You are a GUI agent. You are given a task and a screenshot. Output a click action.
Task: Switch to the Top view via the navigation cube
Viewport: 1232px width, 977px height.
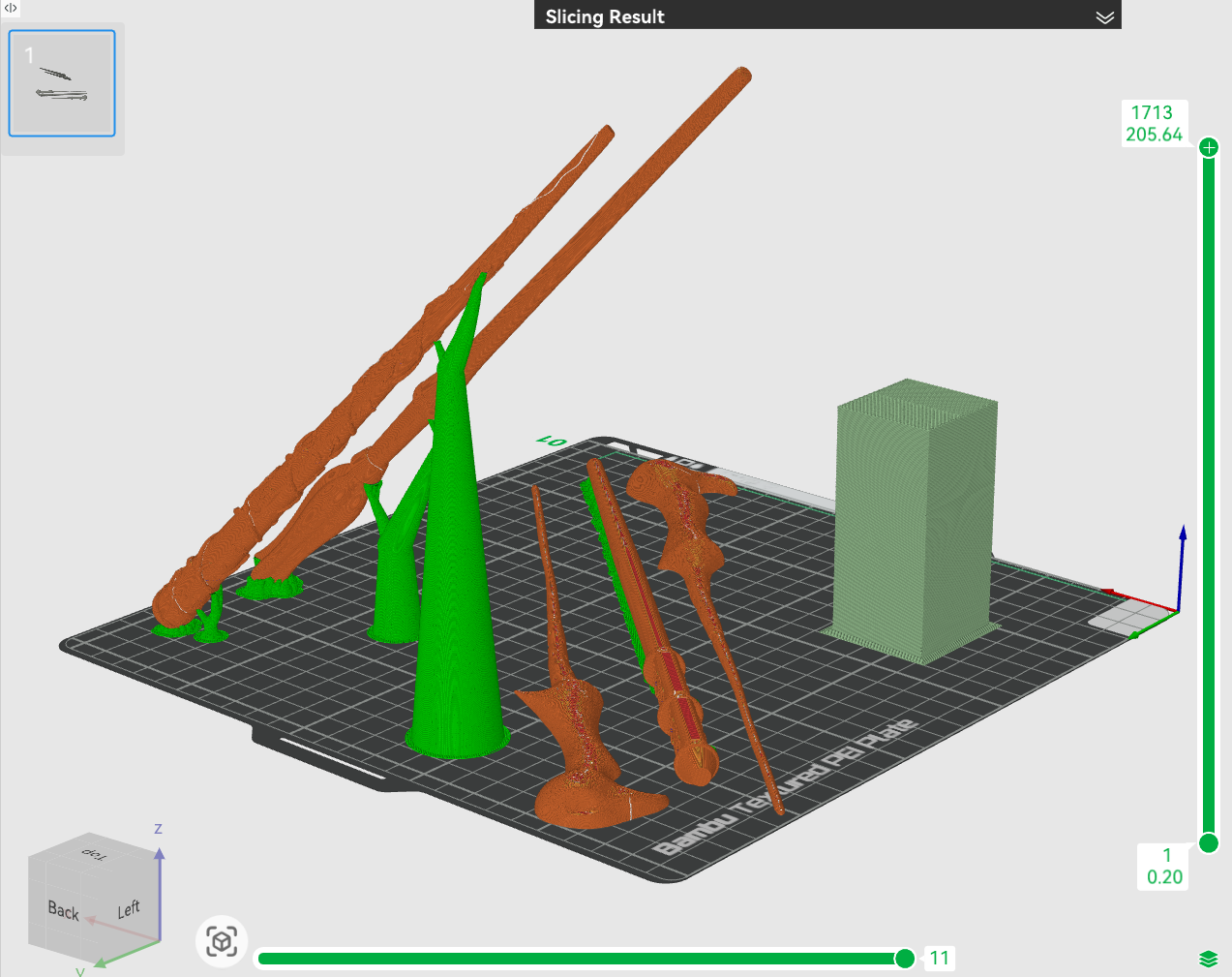point(94,853)
